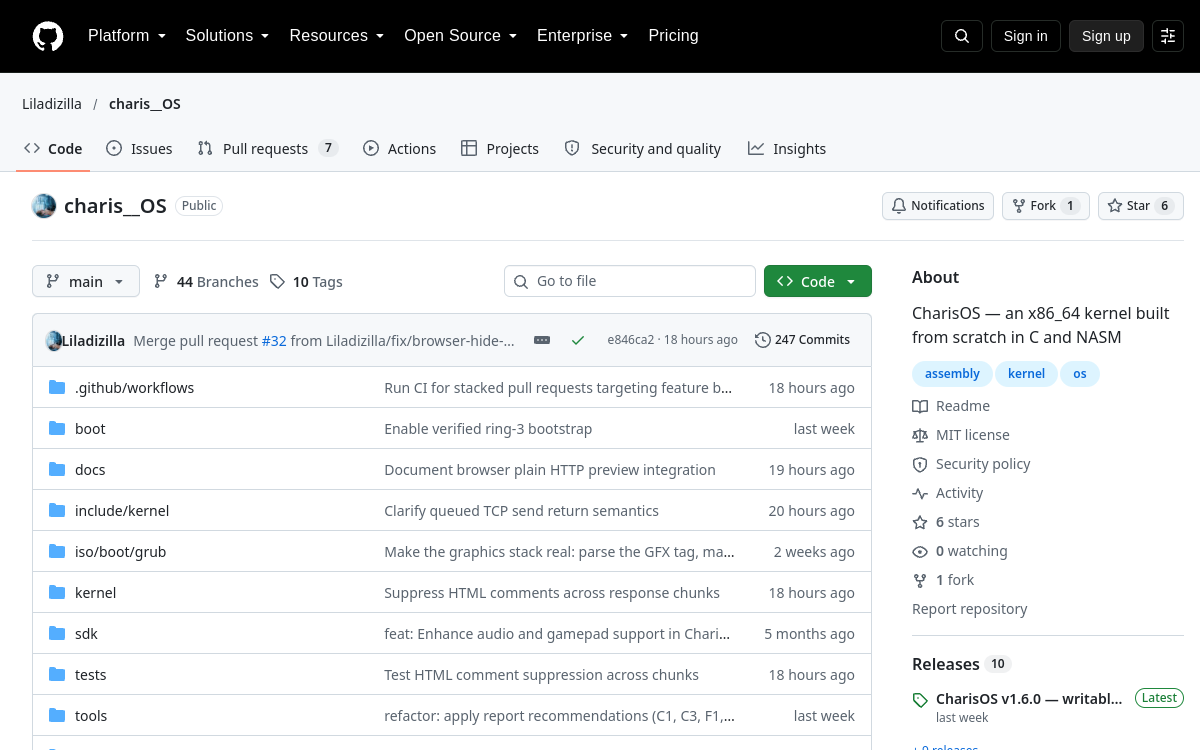This screenshot has width=1200, height=750.
Task: Select the Code tab
Action: [x=53, y=149]
